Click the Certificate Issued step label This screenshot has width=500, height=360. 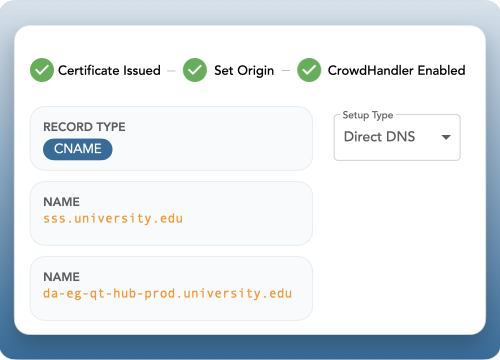point(109,70)
